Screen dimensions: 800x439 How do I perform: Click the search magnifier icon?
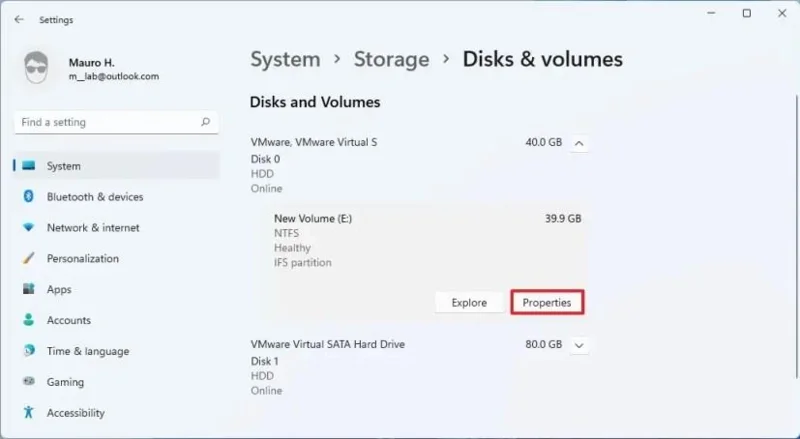206,122
